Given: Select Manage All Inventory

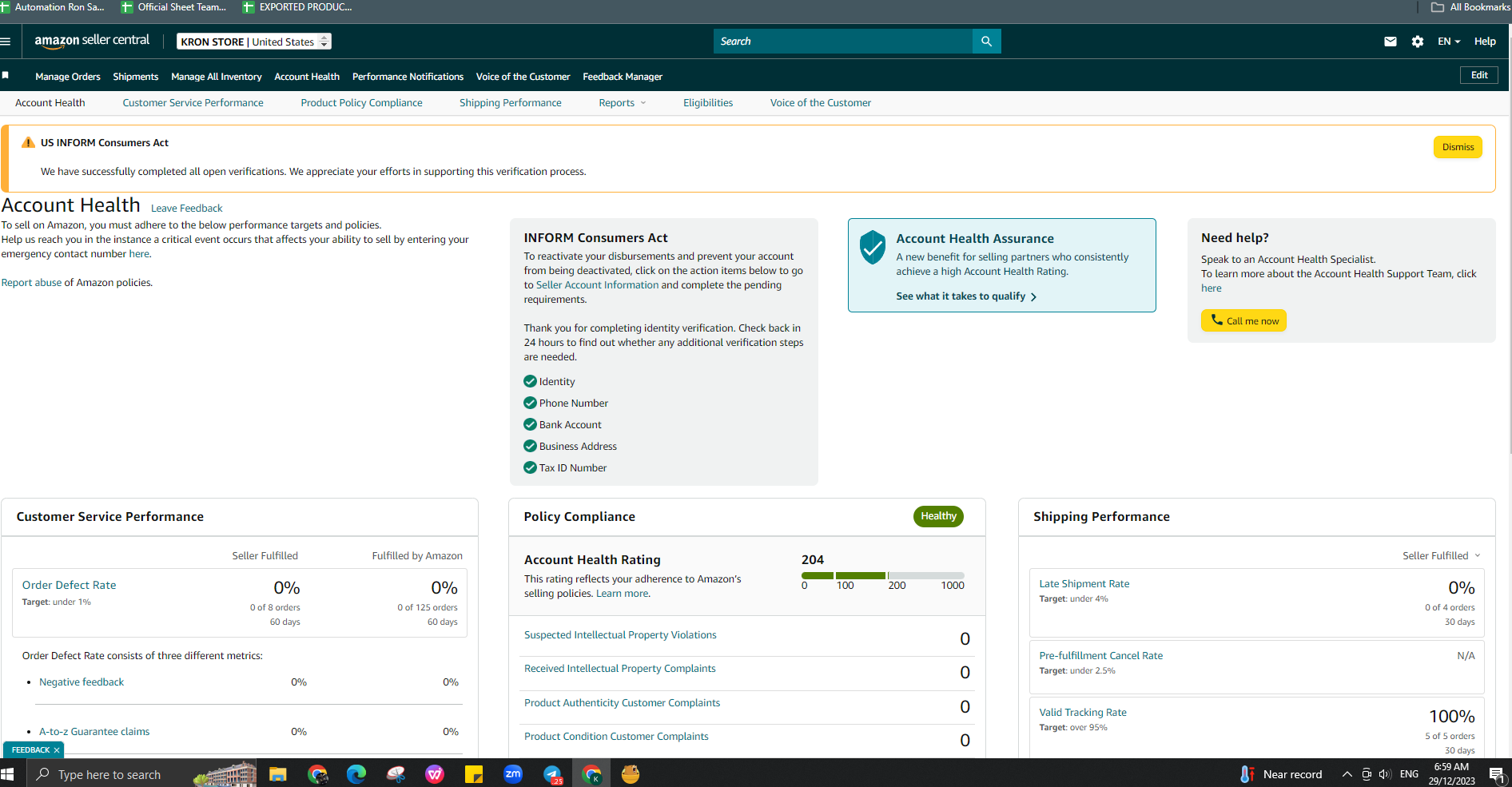Looking at the screenshot, I should point(217,77).
